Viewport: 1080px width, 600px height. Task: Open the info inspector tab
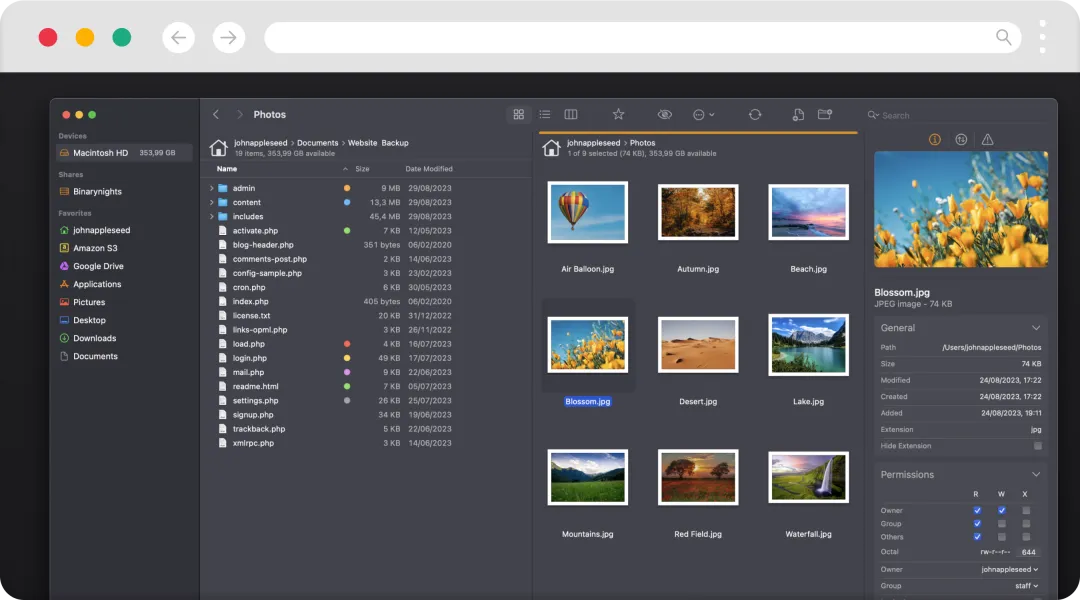tap(935, 140)
